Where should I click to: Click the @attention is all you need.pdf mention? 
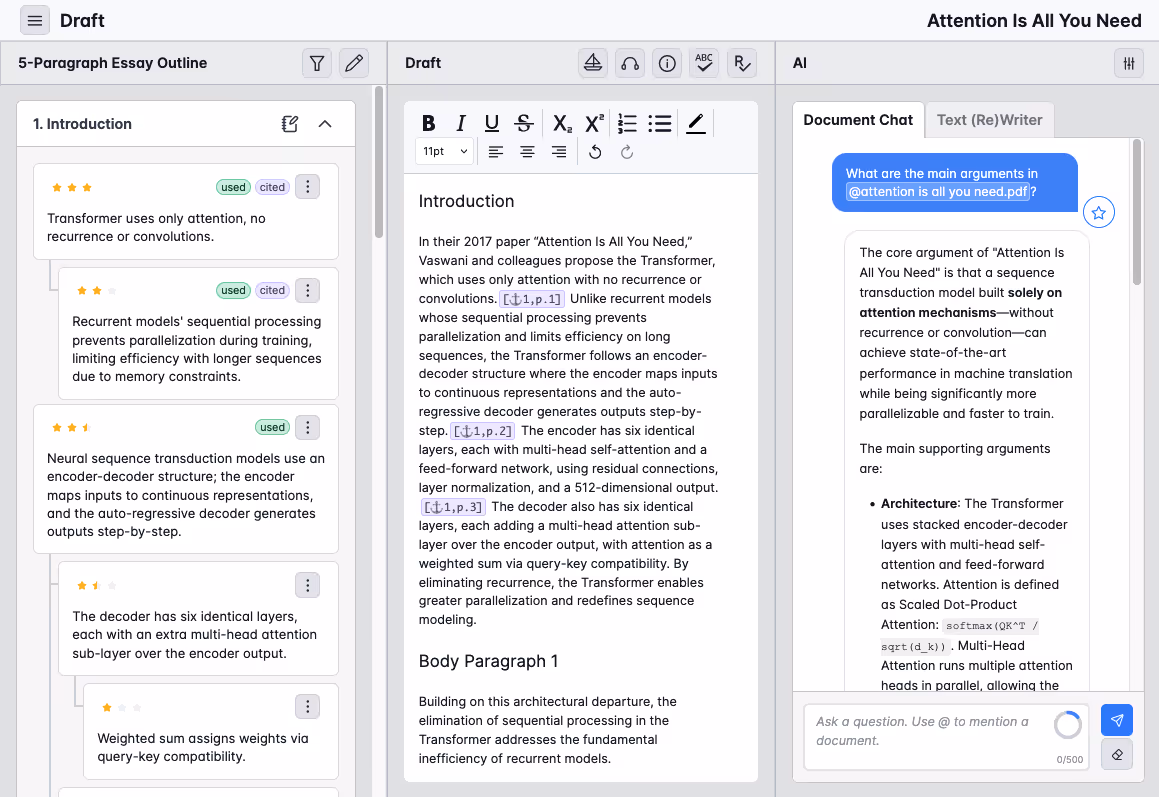(938, 192)
